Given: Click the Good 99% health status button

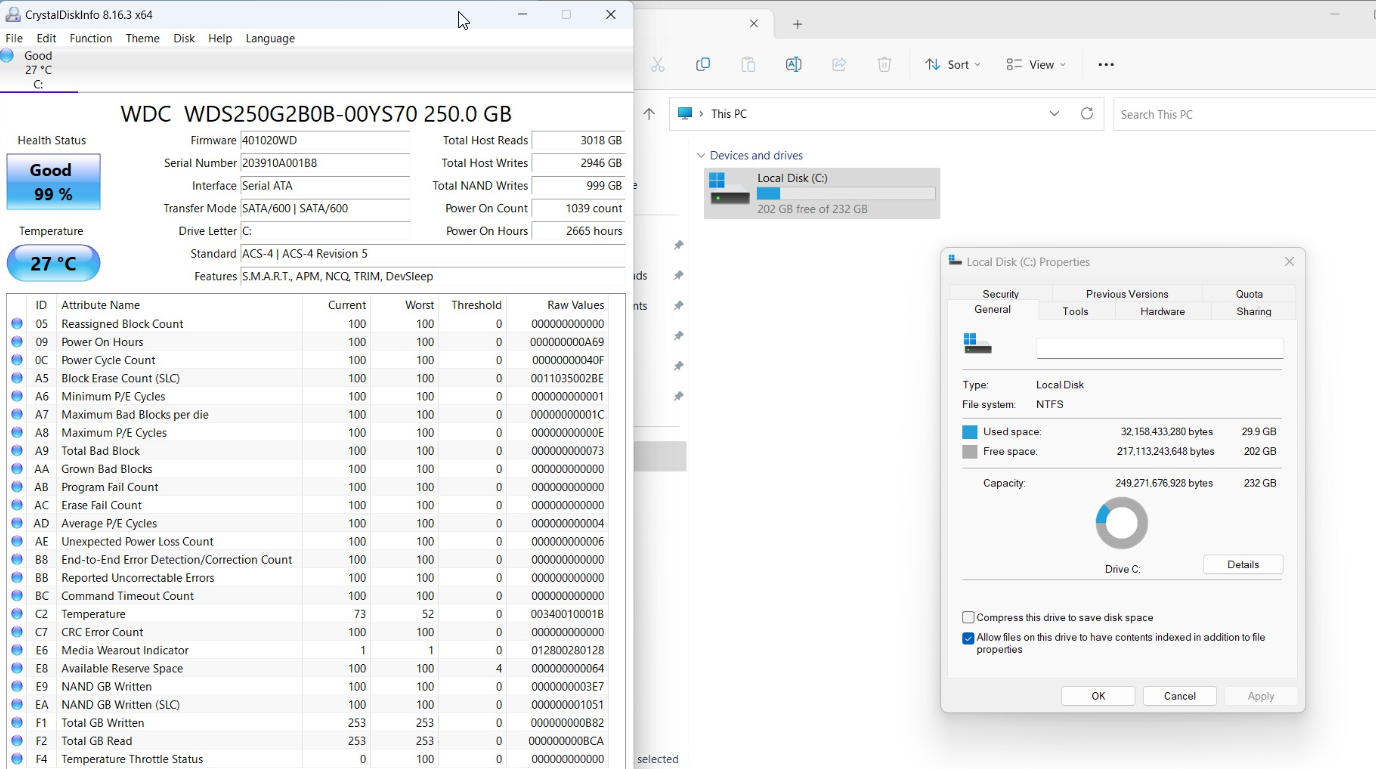Looking at the screenshot, I should coord(53,182).
